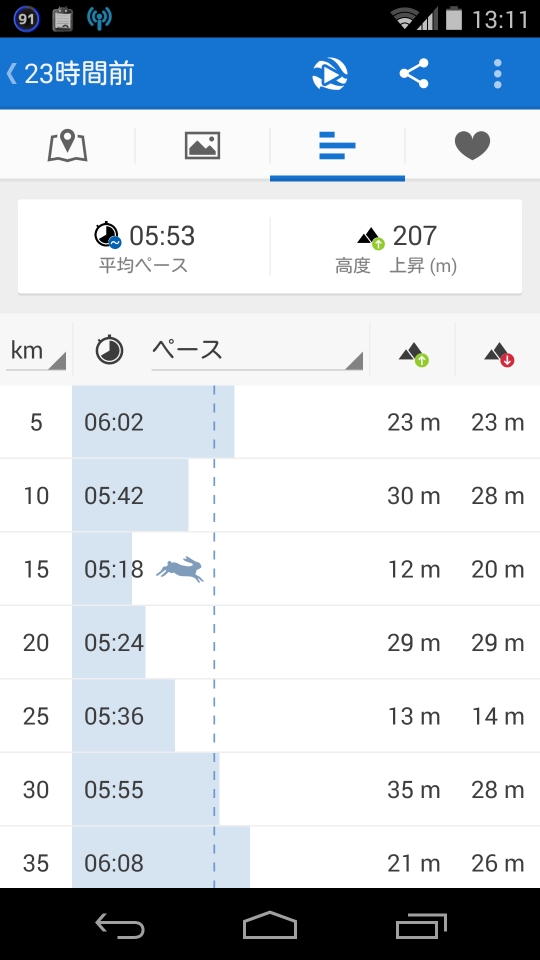
Task: Select the 15 km split row
Action: point(270,569)
